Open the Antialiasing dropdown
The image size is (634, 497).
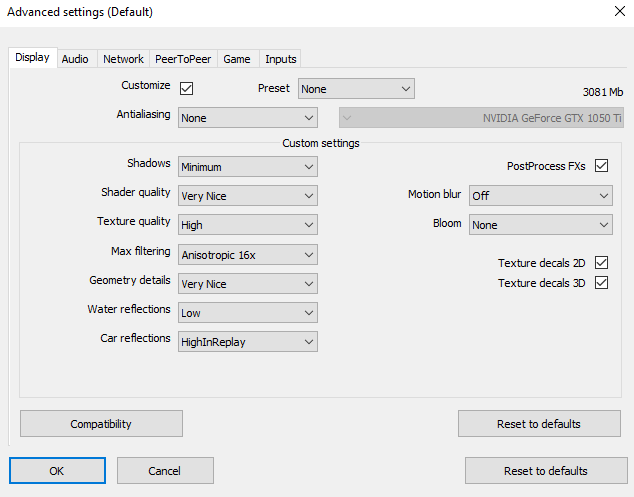tap(248, 118)
